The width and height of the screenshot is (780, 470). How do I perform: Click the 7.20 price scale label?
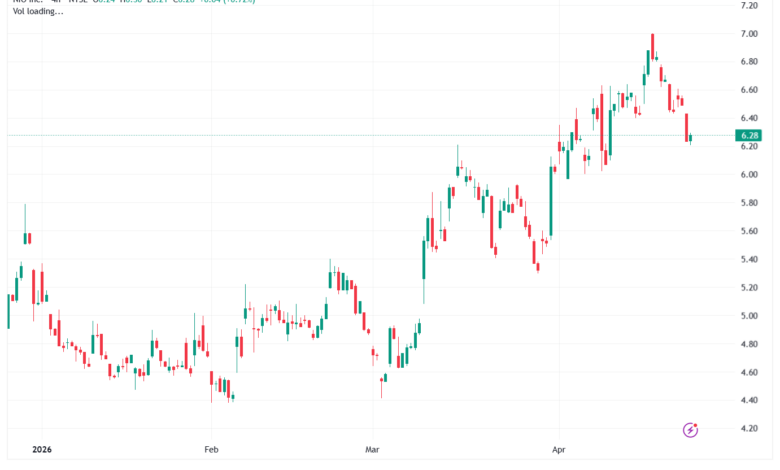[x=749, y=5]
